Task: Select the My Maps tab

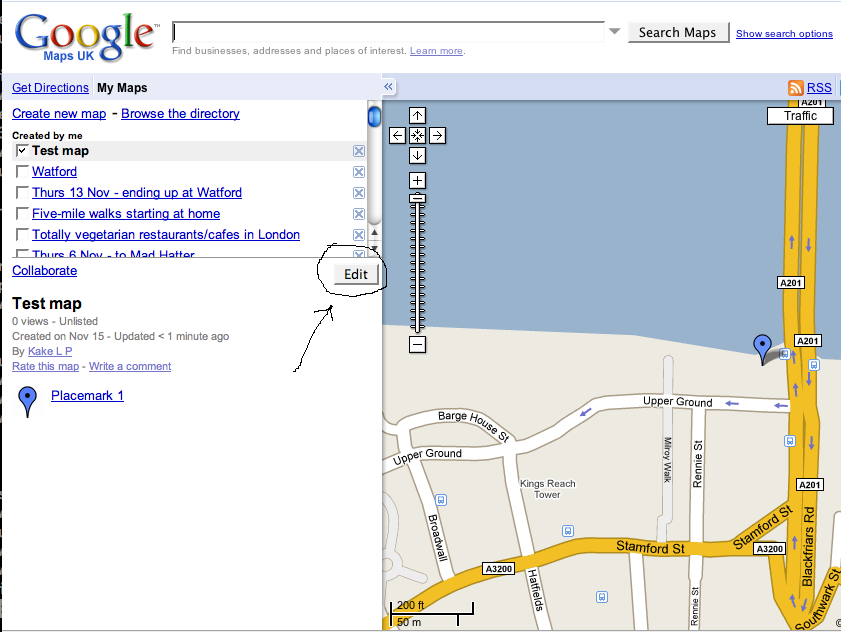Action: (x=122, y=88)
